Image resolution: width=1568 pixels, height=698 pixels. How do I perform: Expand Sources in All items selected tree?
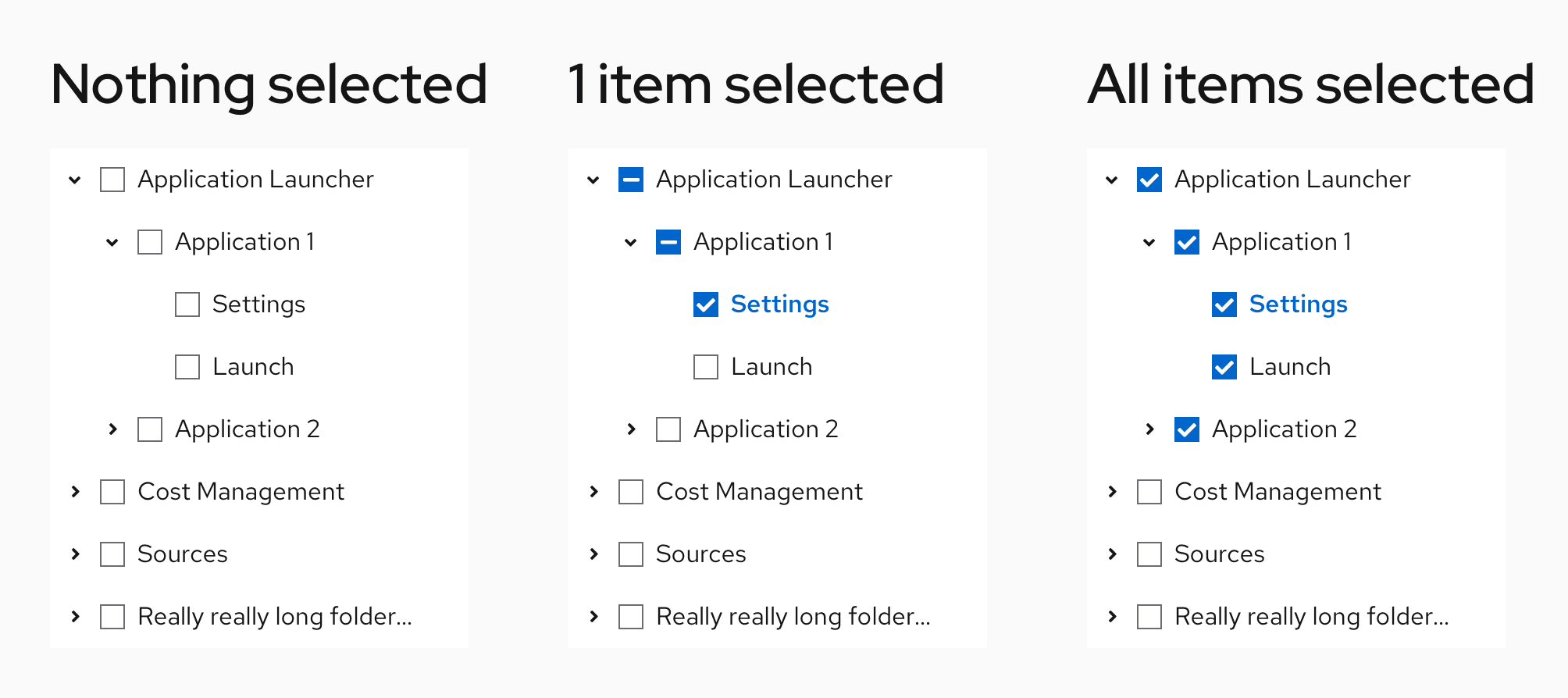click(1112, 554)
